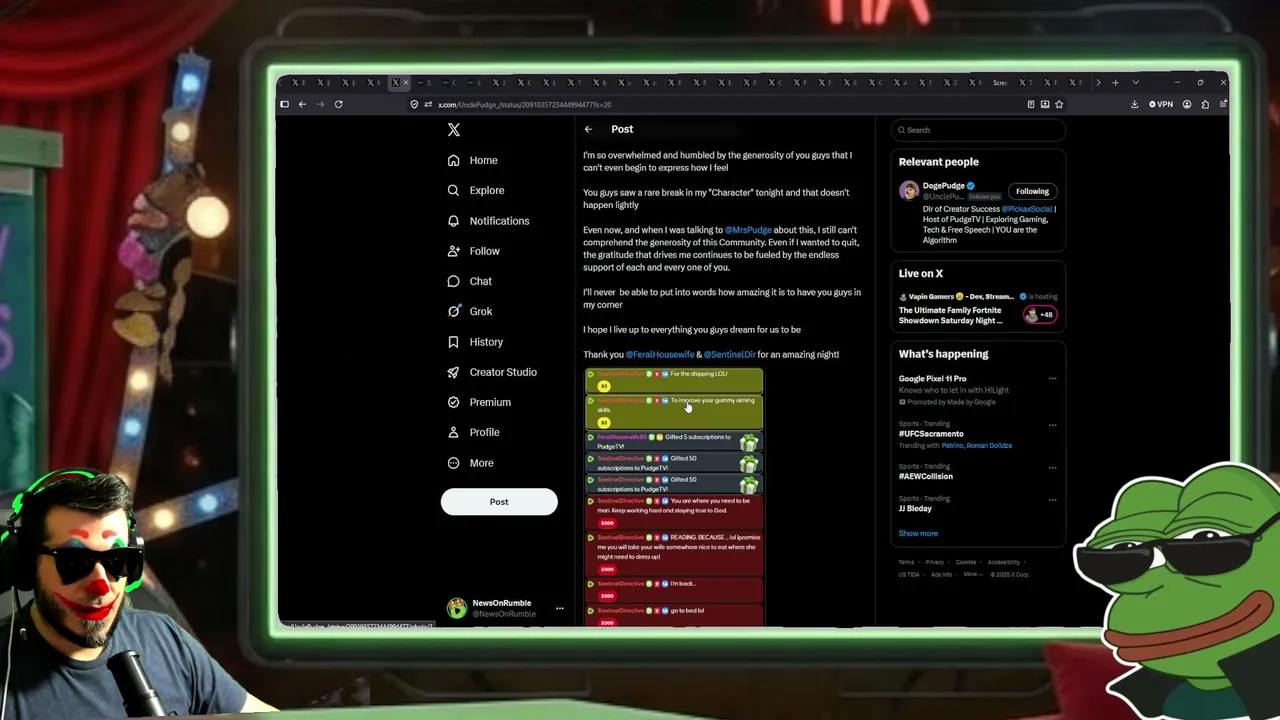Image resolution: width=1280 pixels, height=720 pixels.
Task: Click the More circle icon in the sidebar
Action: click(x=454, y=463)
